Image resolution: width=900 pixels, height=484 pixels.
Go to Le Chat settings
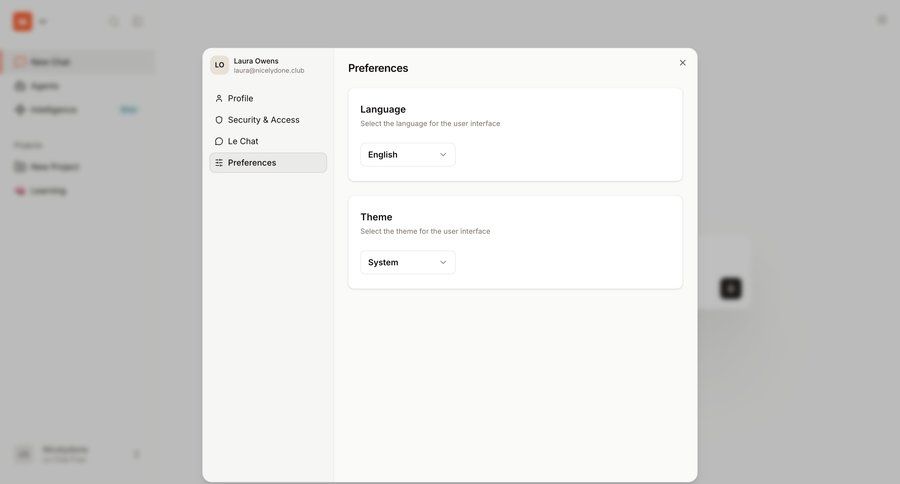268,141
